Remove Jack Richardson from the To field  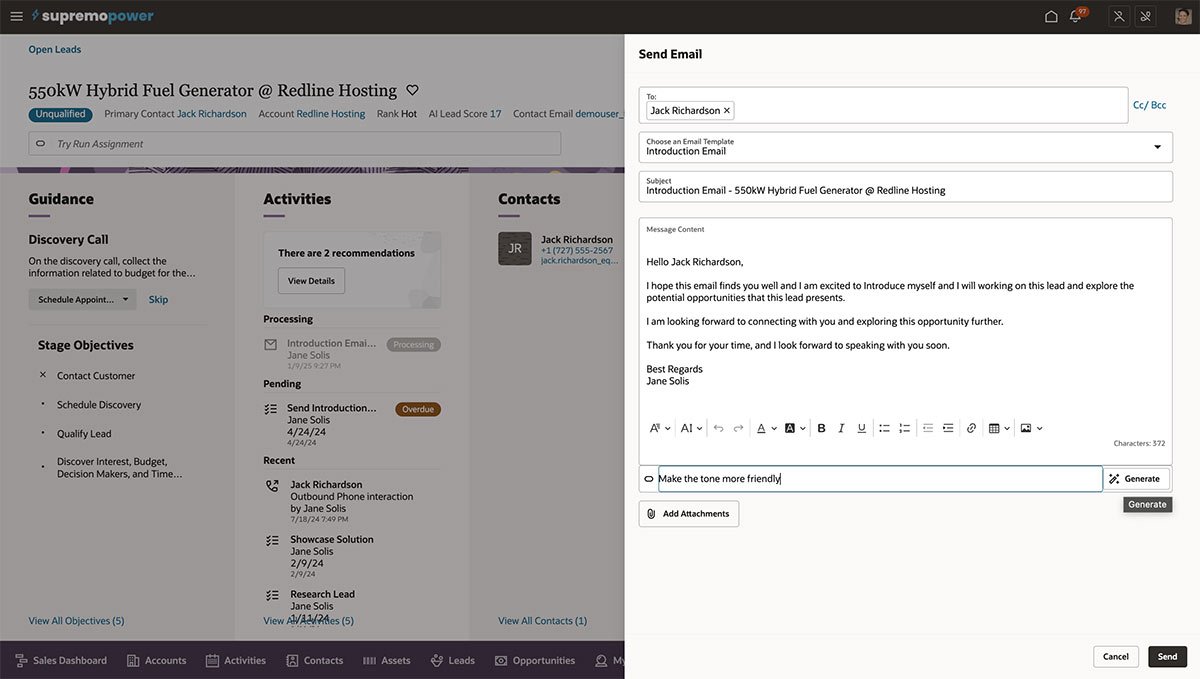coord(727,111)
